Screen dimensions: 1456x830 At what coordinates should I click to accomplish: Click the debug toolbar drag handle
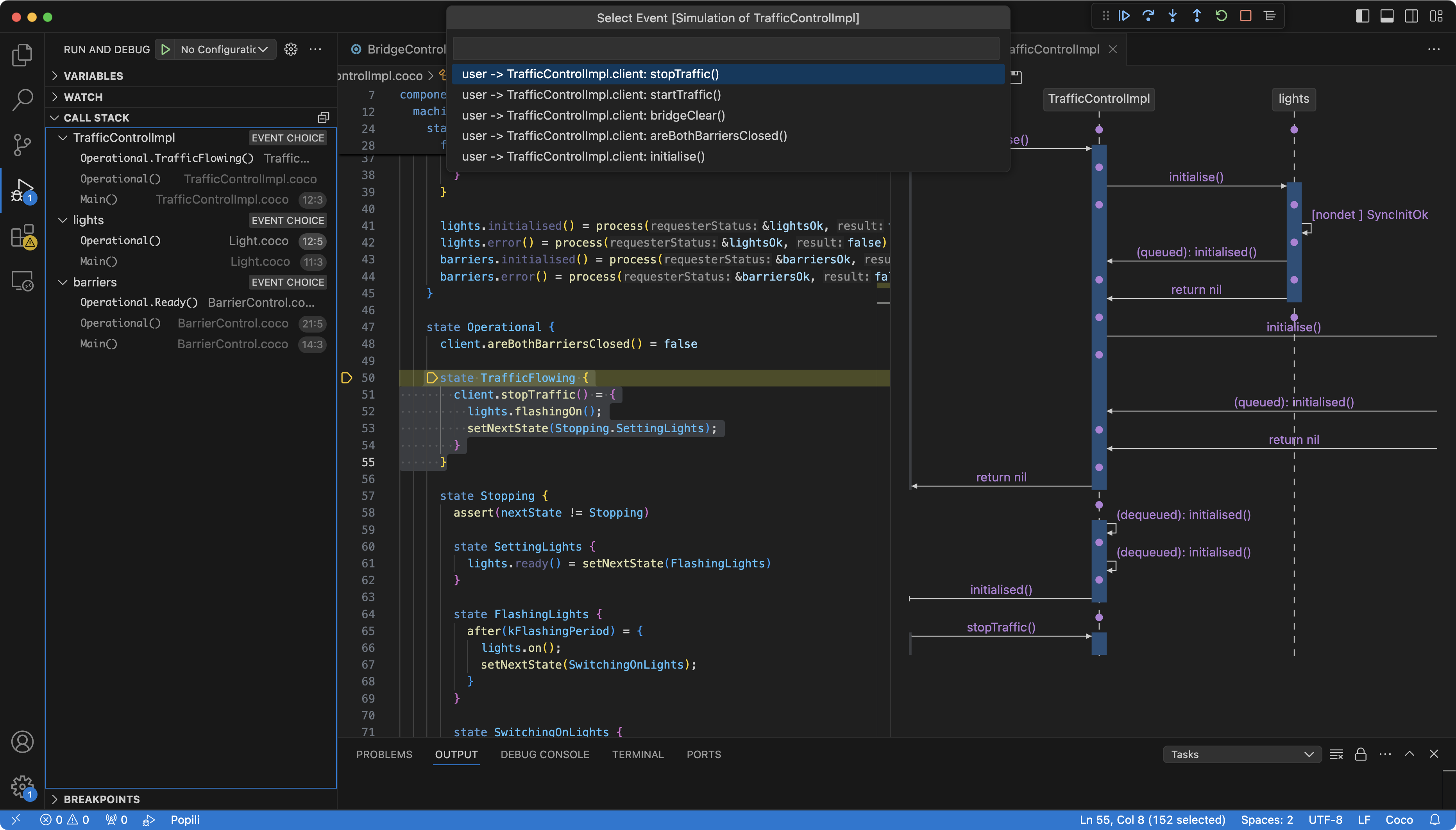[x=1105, y=16]
